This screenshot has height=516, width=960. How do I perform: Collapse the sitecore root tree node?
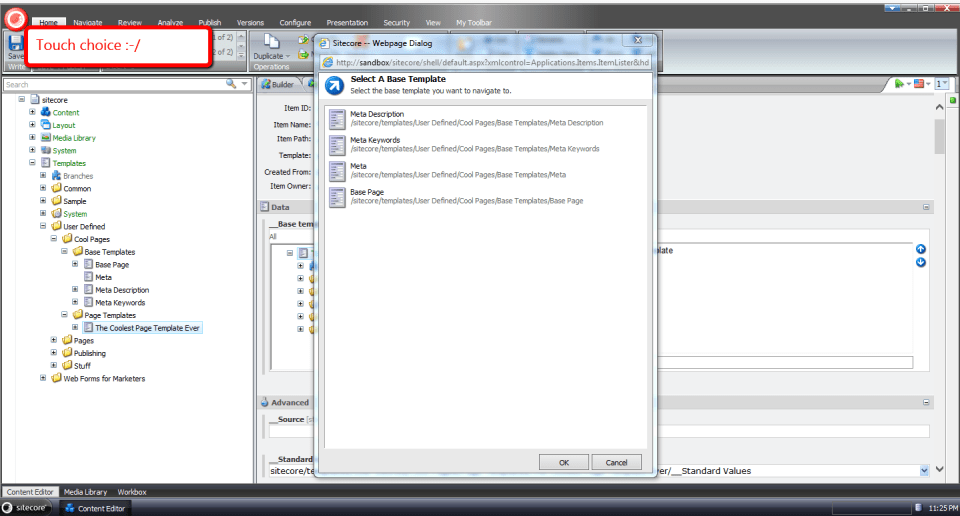21,99
